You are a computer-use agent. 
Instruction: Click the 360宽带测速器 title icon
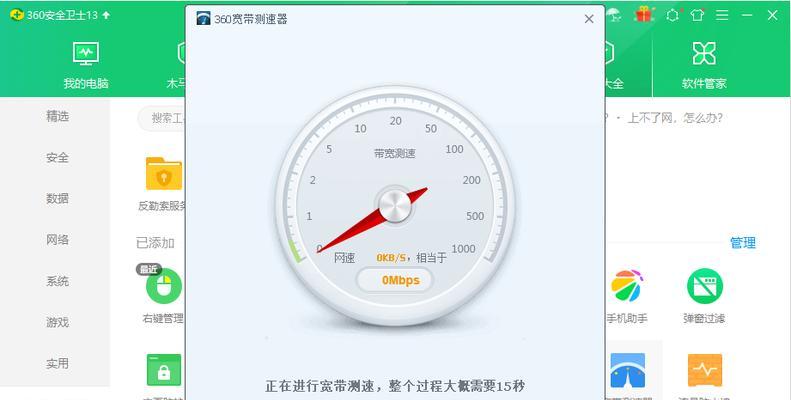click(x=203, y=19)
